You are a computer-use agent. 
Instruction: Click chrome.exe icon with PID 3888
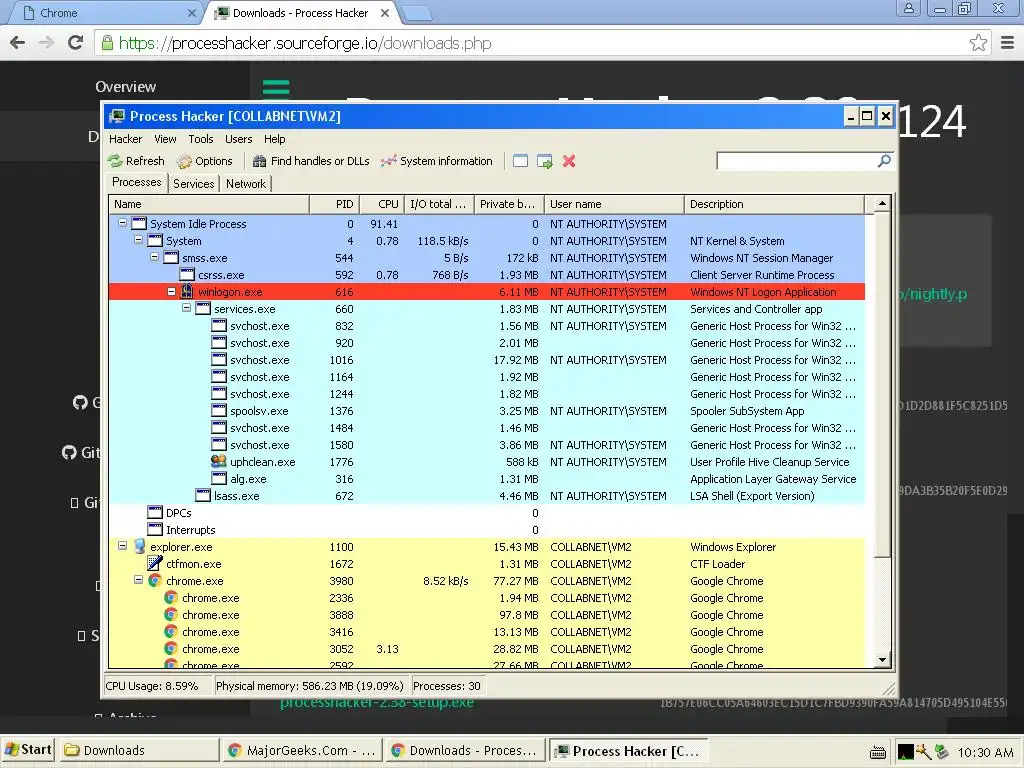click(170, 615)
